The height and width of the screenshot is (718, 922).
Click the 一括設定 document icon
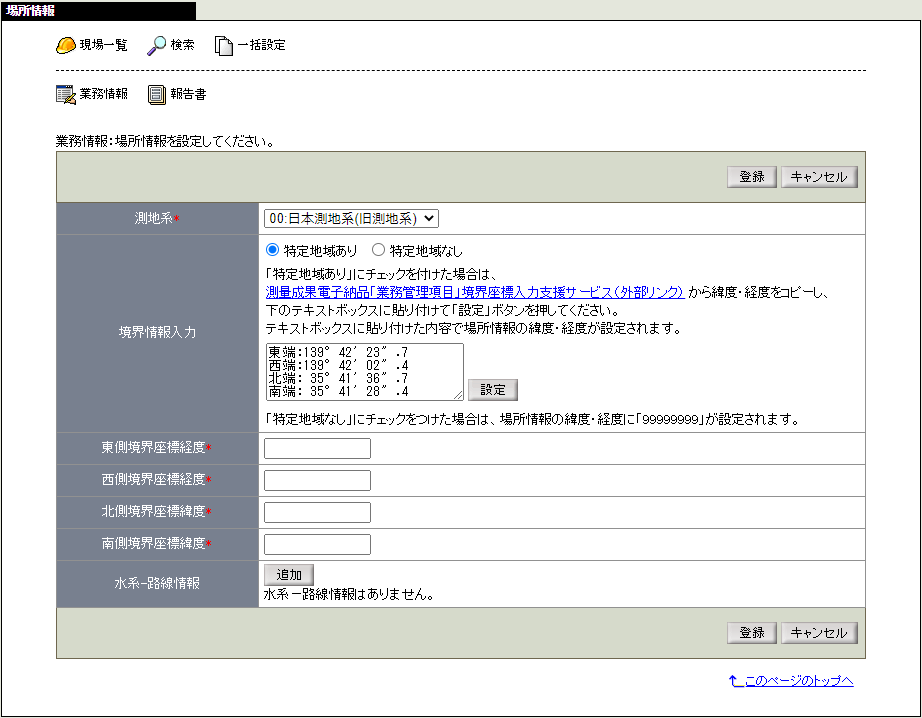[x=223, y=46]
